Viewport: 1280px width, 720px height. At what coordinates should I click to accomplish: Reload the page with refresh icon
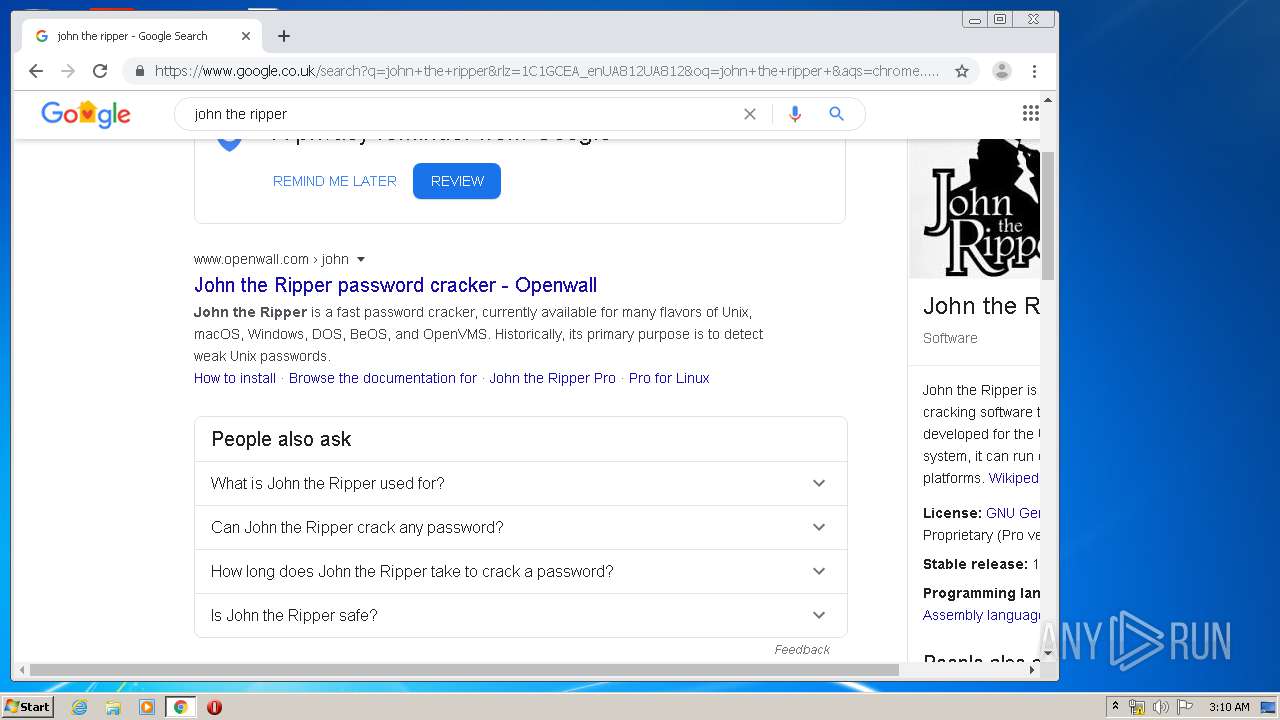[100, 71]
